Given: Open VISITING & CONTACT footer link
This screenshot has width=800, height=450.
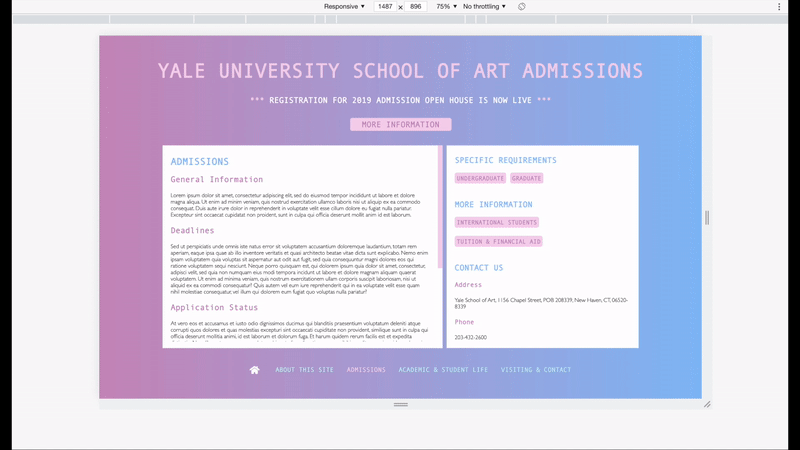Looking at the screenshot, I should tap(536, 370).
